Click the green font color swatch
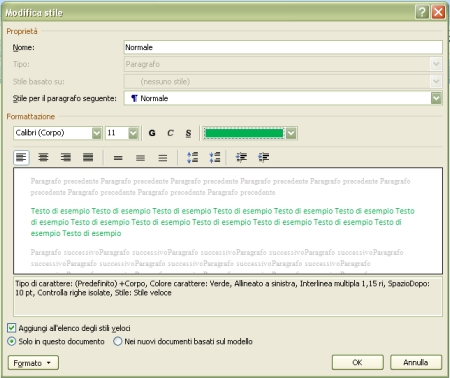Screen dimensions: 450x378 (244, 133)
